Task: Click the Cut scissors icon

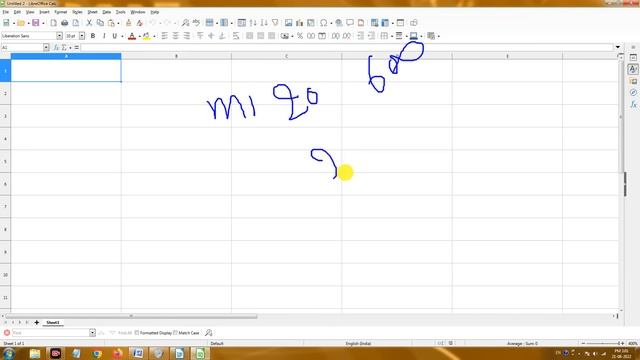Action: pyautogui.click(x=89, y=23)
